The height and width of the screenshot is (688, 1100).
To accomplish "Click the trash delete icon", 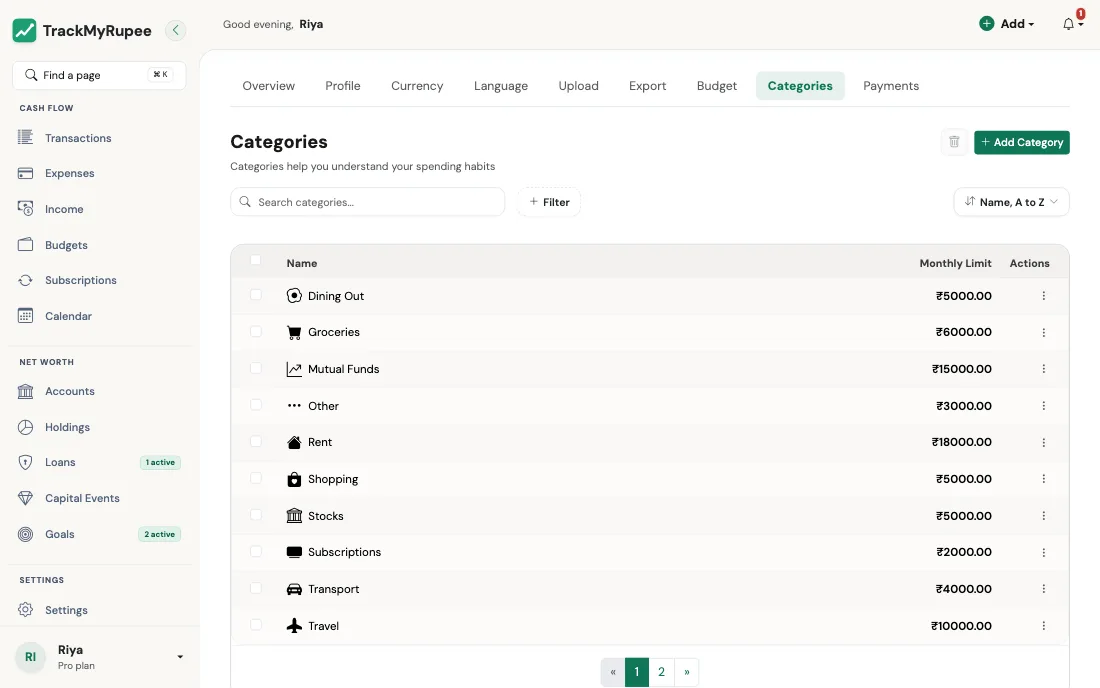I will (954, 142).
